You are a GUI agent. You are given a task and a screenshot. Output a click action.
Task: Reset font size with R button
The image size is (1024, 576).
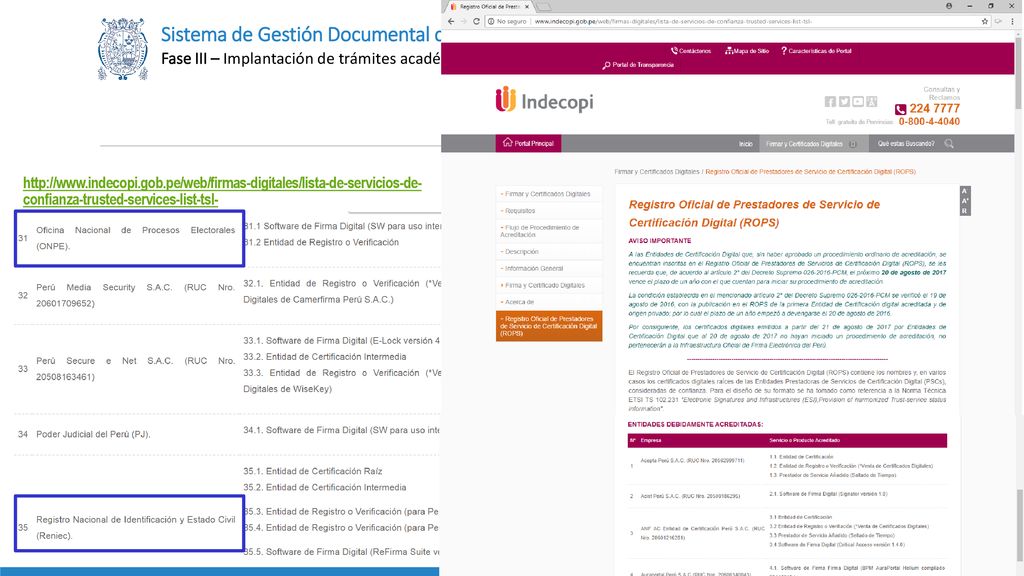coord(965,211)
